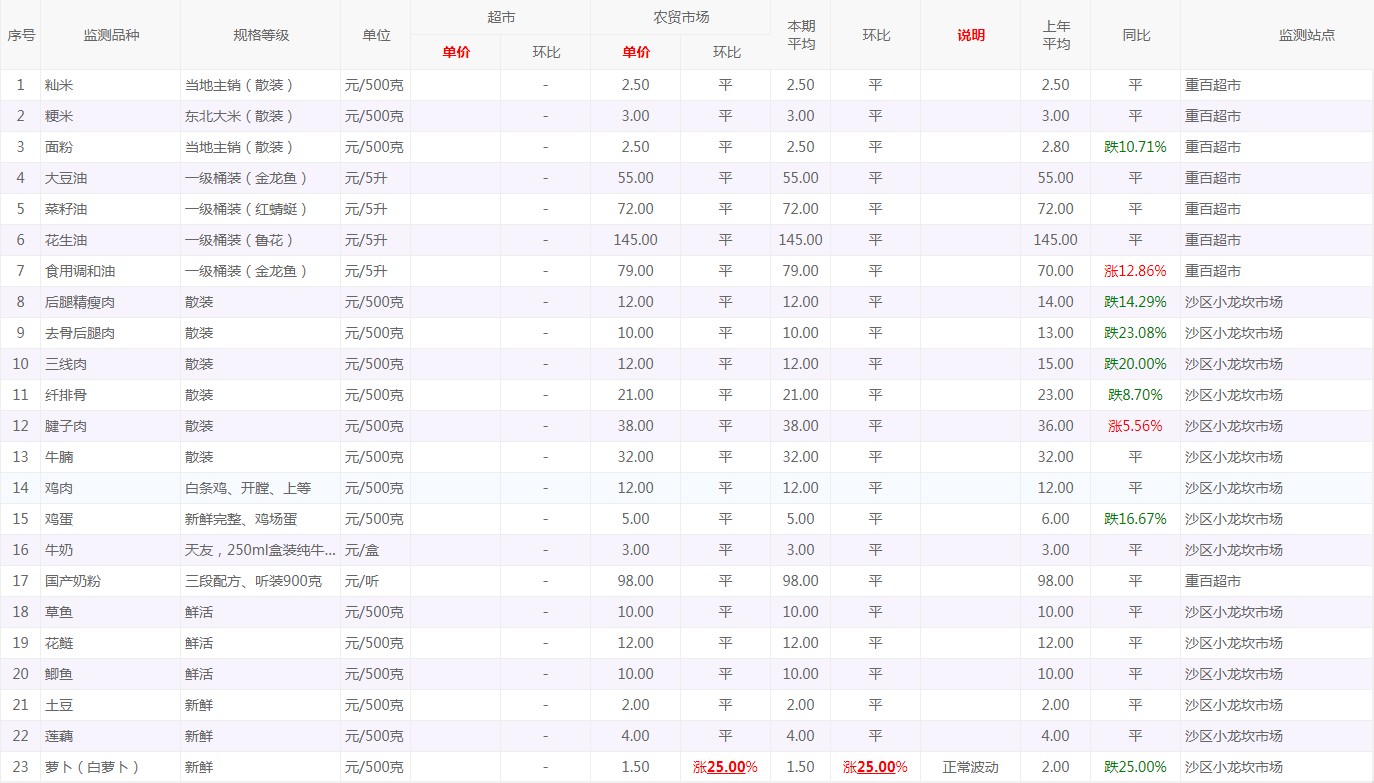Click the 超市 group header
Viewport: 1374px width, 783px height.
(x=501, y=18)
